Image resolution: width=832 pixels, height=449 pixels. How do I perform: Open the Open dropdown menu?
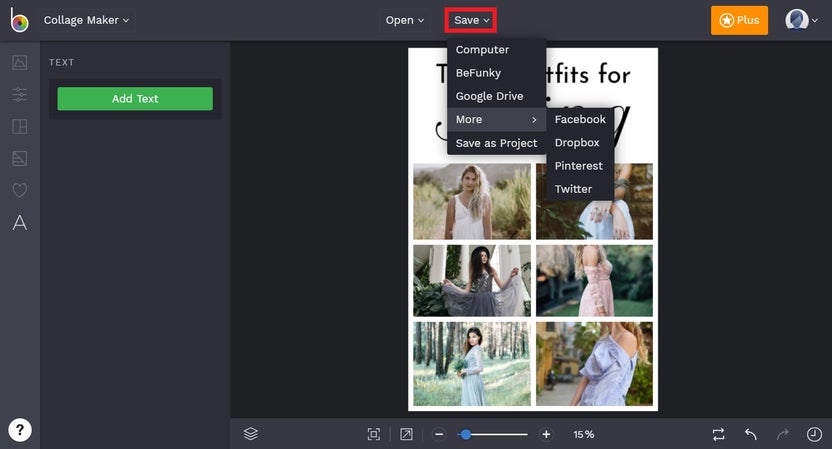404,20
